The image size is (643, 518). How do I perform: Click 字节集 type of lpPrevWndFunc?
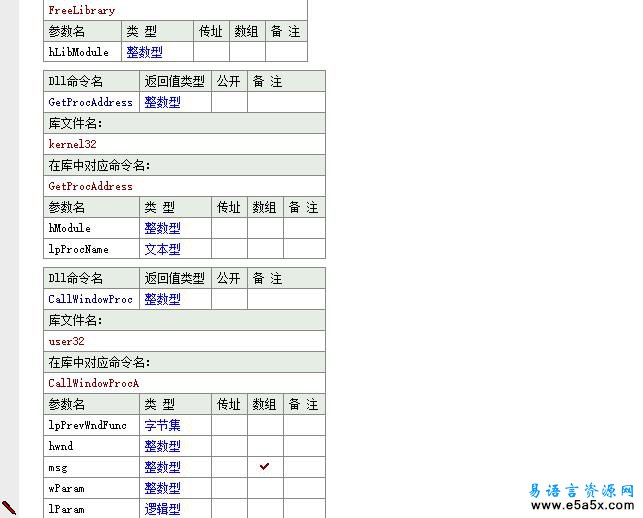[162, 425]
